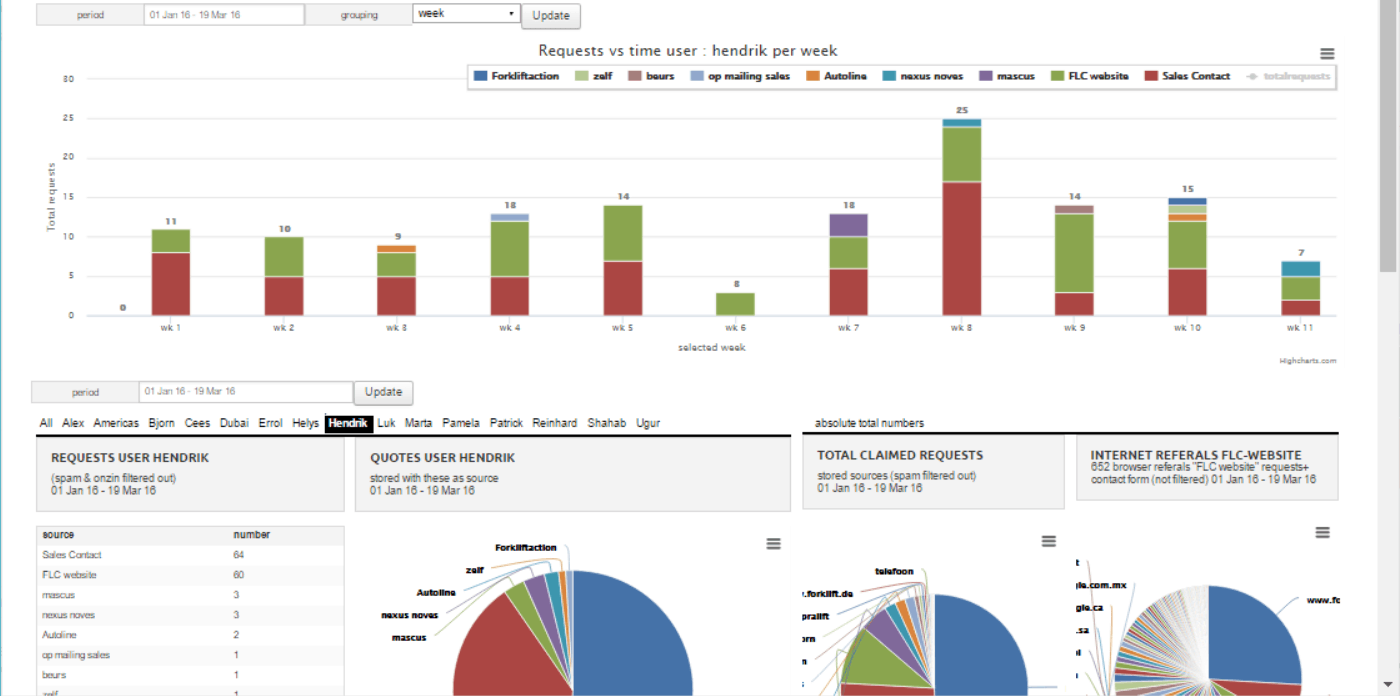Open the Internet Referals pie chart menu icon
Image resolution: width=1400 pixels, height=696 pixels.
click(1322, 533)
